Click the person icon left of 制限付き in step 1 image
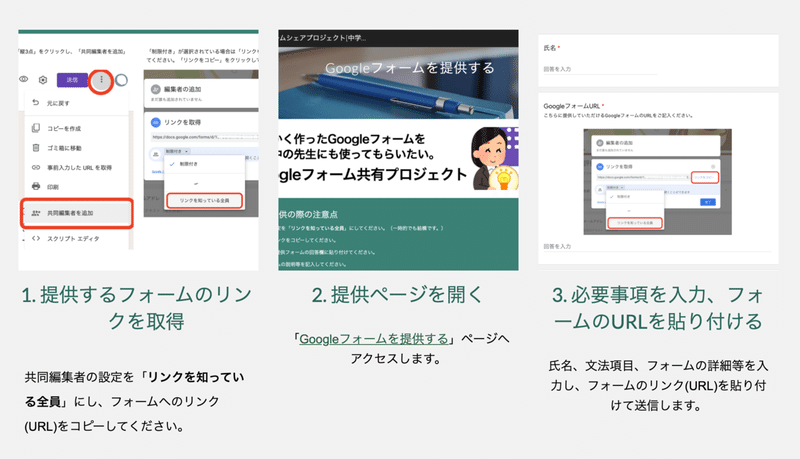This screenshot has height=459, width=800. click(x=156, y=154)
